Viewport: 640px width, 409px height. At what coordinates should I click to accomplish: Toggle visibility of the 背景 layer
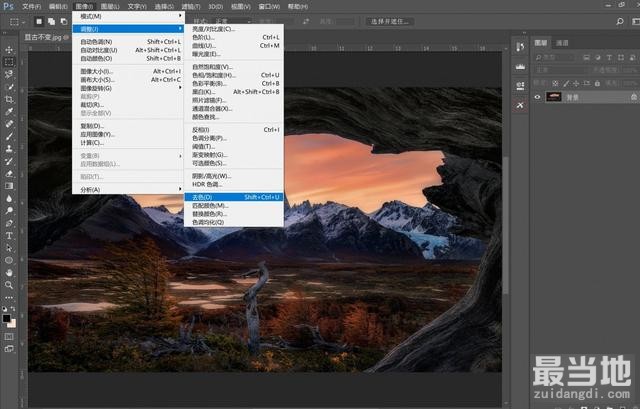pos(538,97)
